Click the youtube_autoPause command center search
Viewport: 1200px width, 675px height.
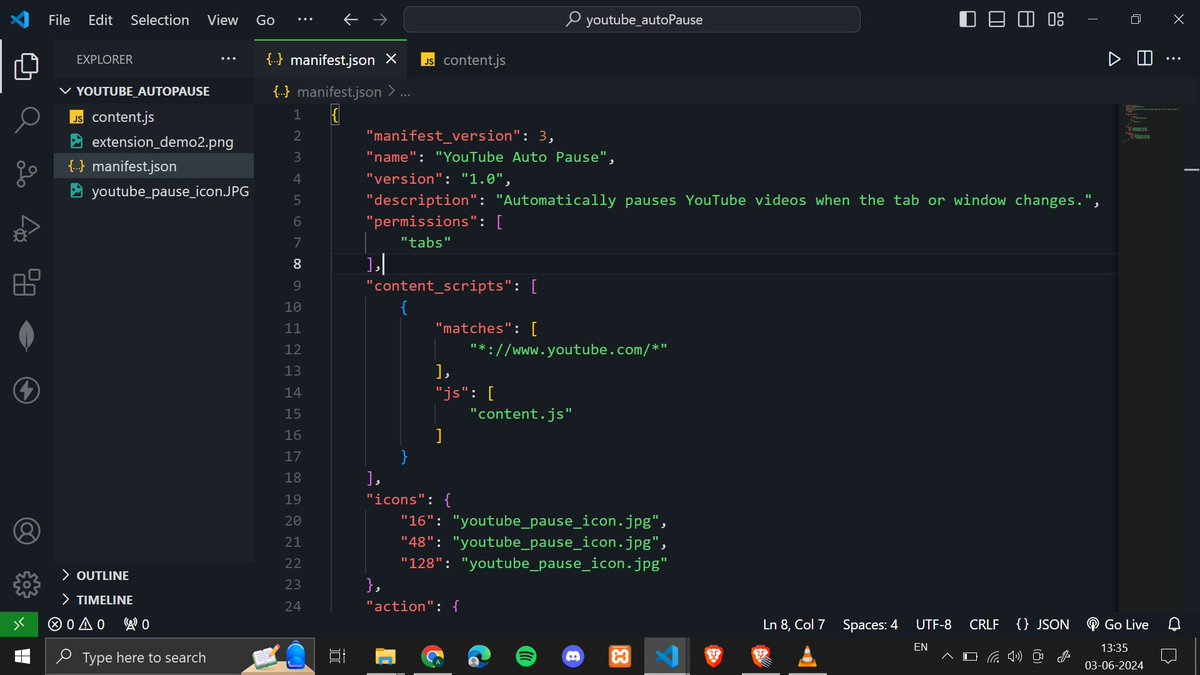click(x=632, y=19)
